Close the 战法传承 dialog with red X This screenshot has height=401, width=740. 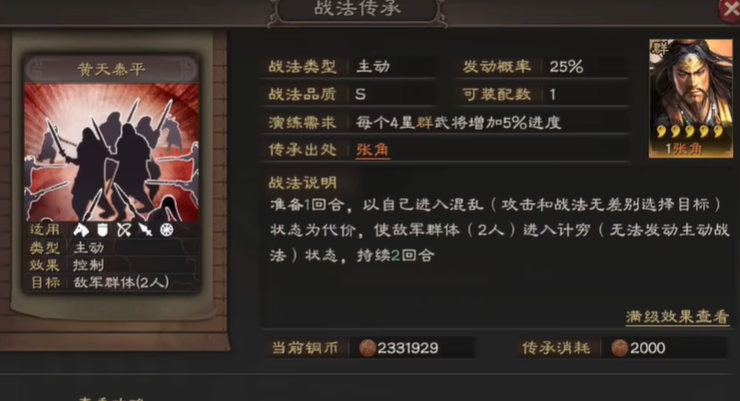click(x=730, y=10)
